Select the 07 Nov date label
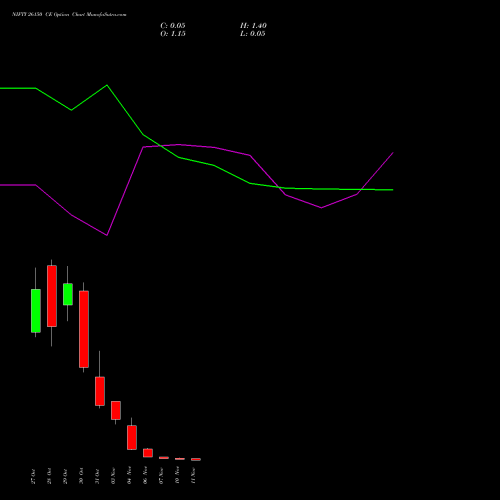Image resolution: width=500 pixels, height=500 pixels. click(x=161, y=476)
